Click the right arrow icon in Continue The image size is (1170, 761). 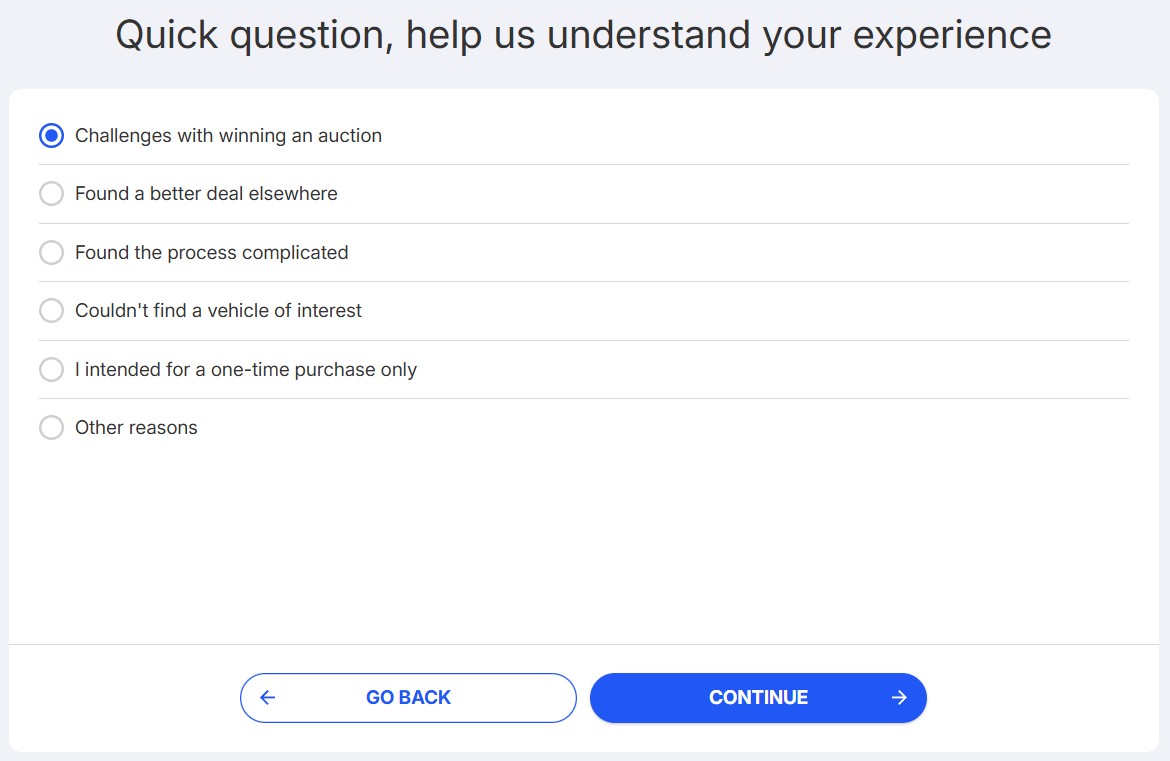tap(899, 698)
